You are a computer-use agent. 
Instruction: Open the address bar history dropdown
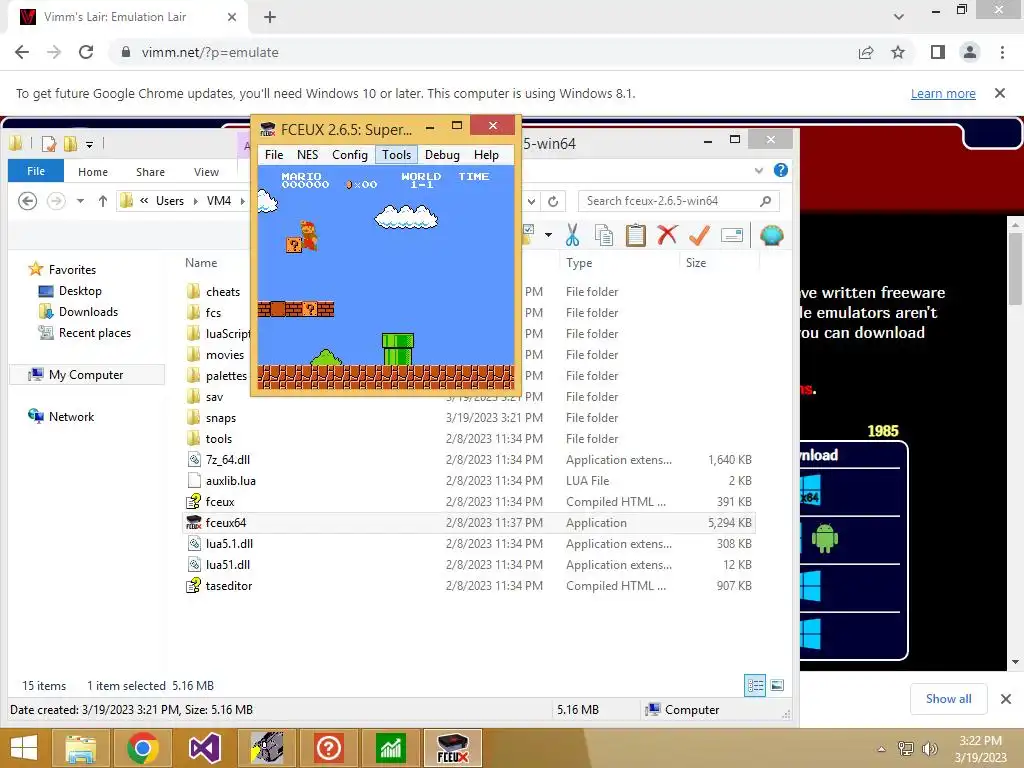coord(532,201)
